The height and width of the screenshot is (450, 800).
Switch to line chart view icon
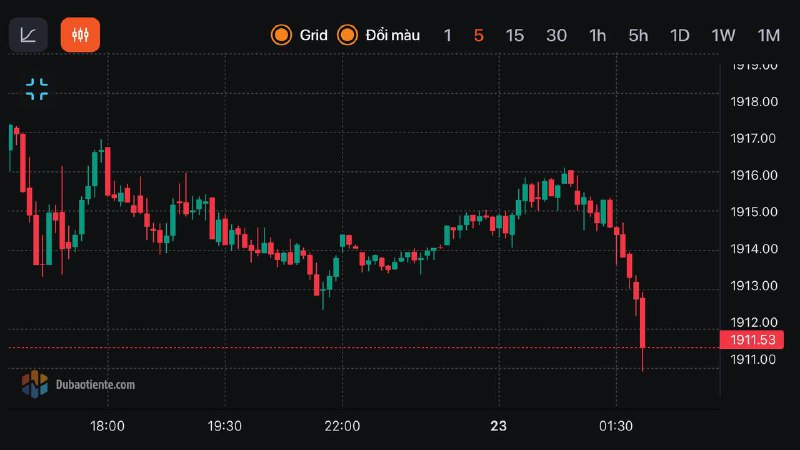click(28, 35)
